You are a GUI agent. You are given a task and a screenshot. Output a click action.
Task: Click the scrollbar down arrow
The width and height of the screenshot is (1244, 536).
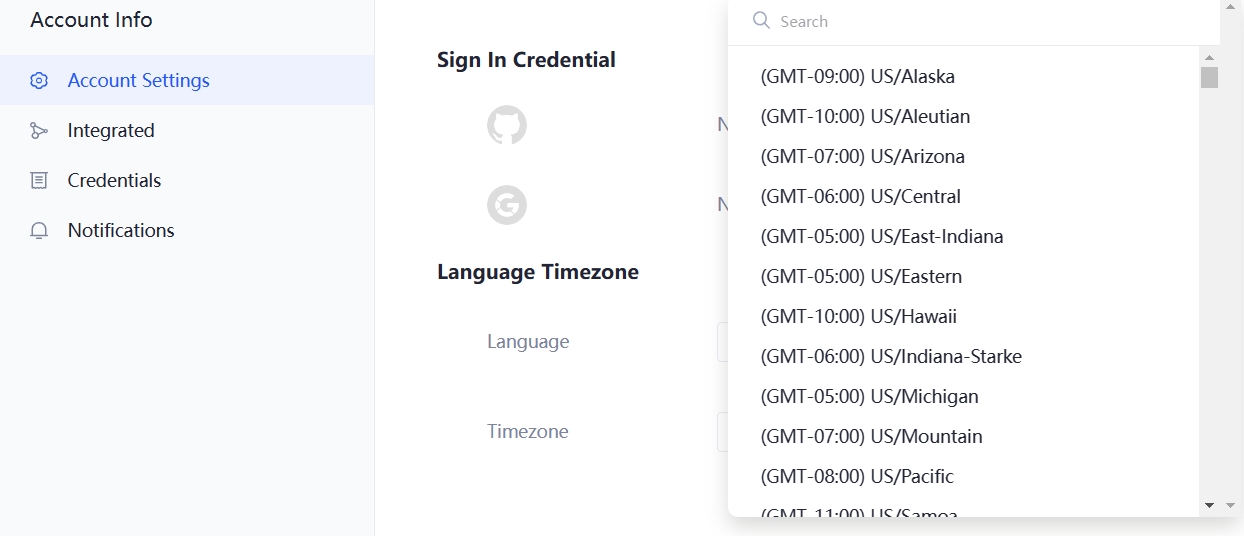coord(1209,506)
